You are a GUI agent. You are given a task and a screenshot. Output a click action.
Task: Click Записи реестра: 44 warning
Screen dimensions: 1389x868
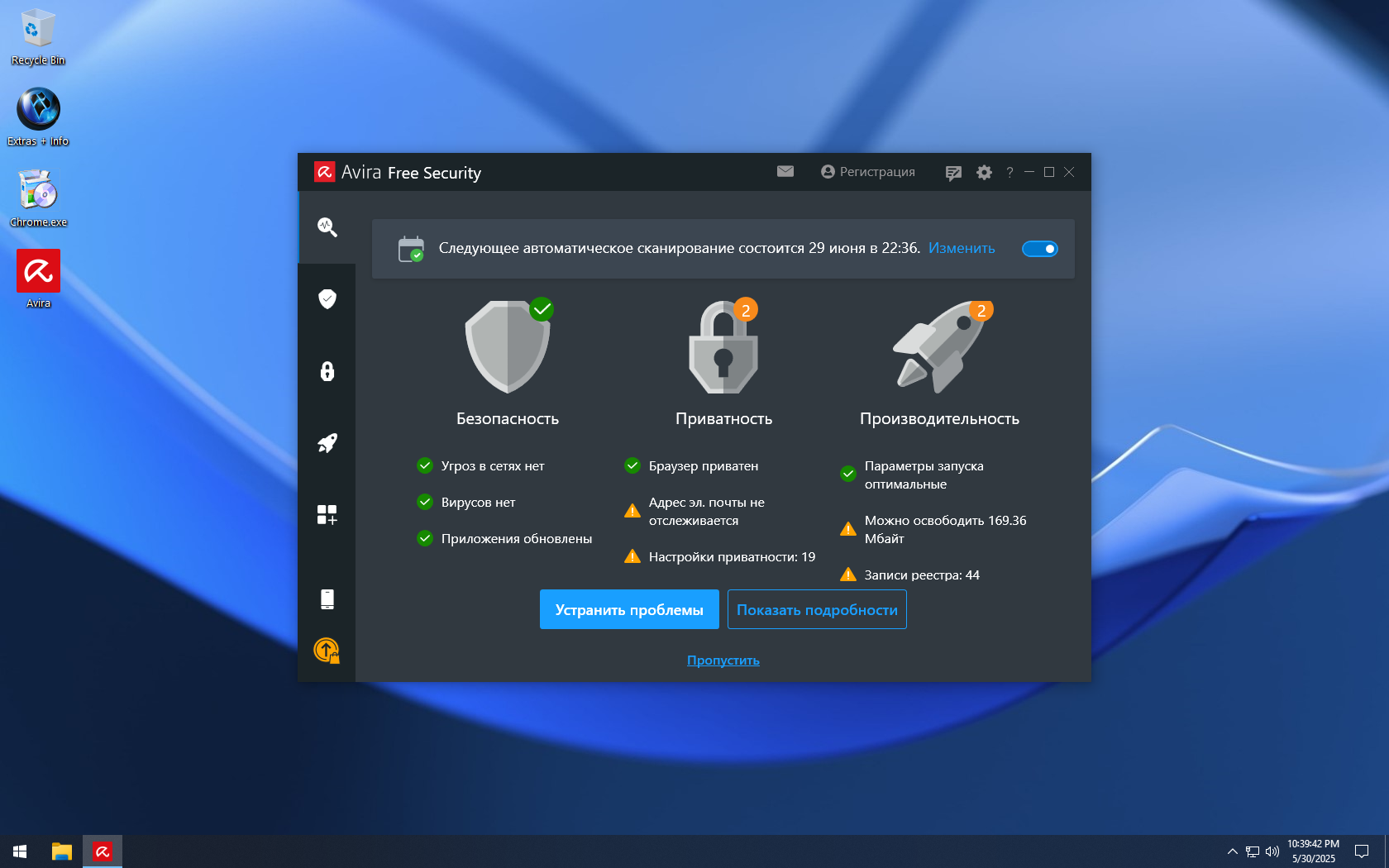pos(910,575)
